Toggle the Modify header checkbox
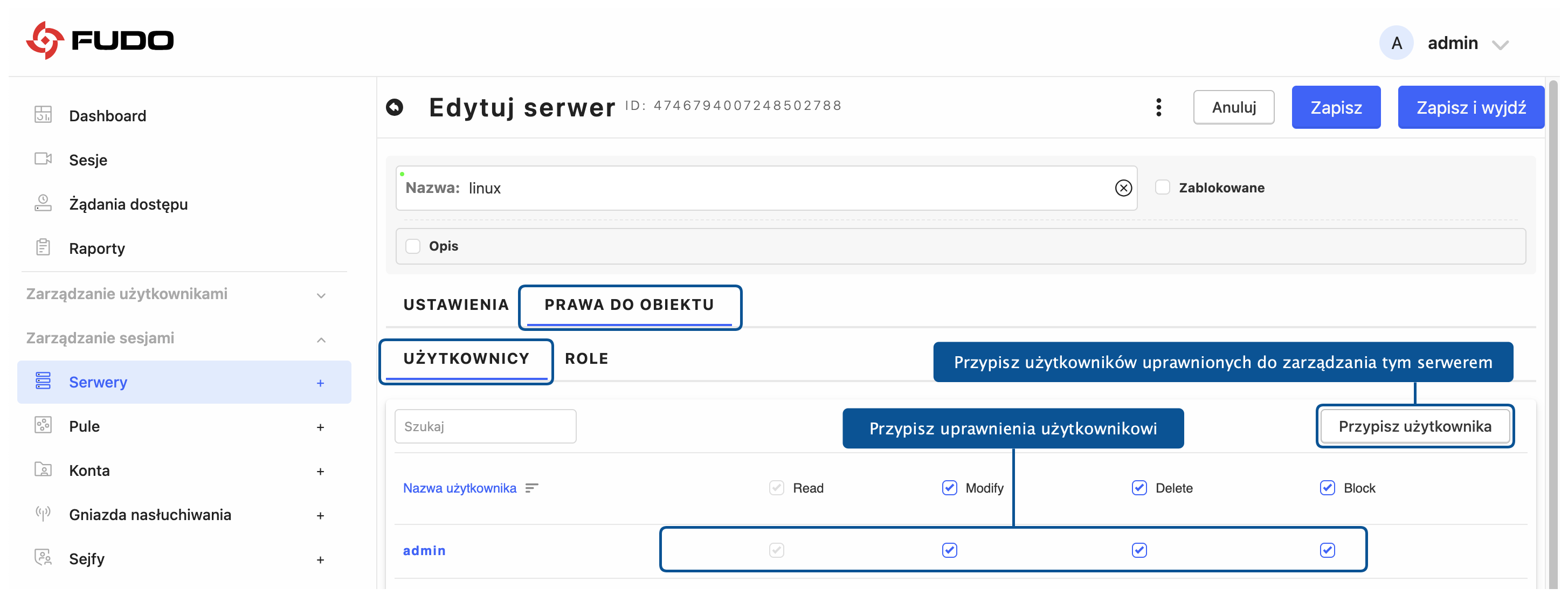1568x602 pixels. tap(949, 488)
